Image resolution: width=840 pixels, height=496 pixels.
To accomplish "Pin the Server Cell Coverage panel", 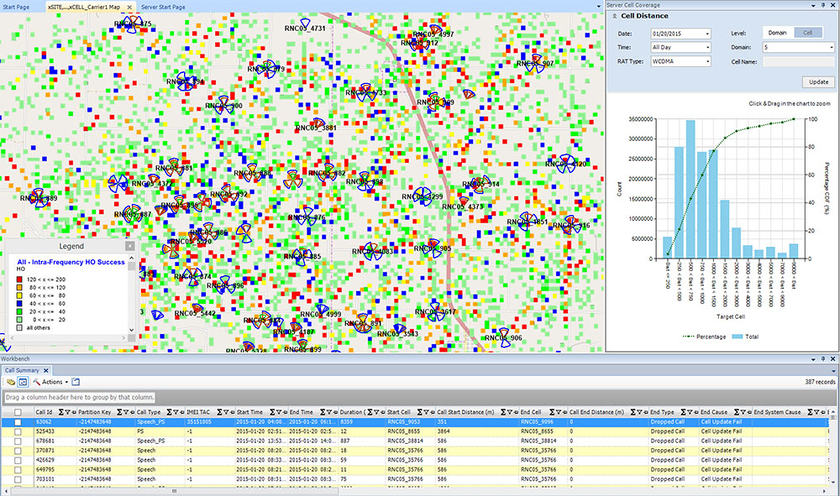I will [x=821, y=6].
